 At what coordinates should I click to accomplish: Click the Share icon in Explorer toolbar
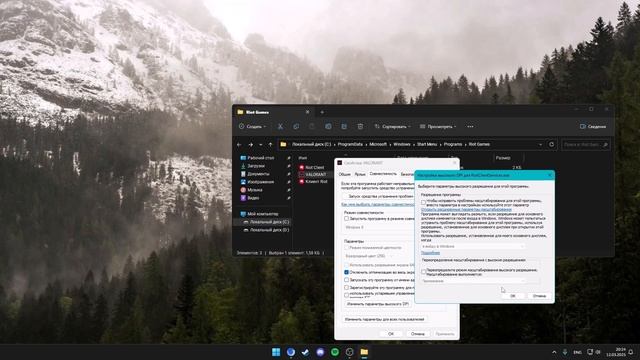(344, 127)
